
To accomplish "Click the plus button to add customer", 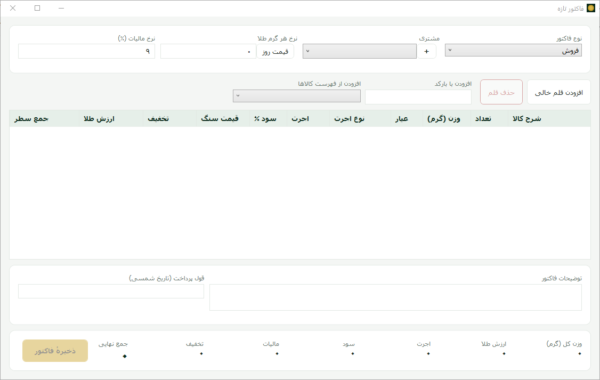I will coord(426,51).
